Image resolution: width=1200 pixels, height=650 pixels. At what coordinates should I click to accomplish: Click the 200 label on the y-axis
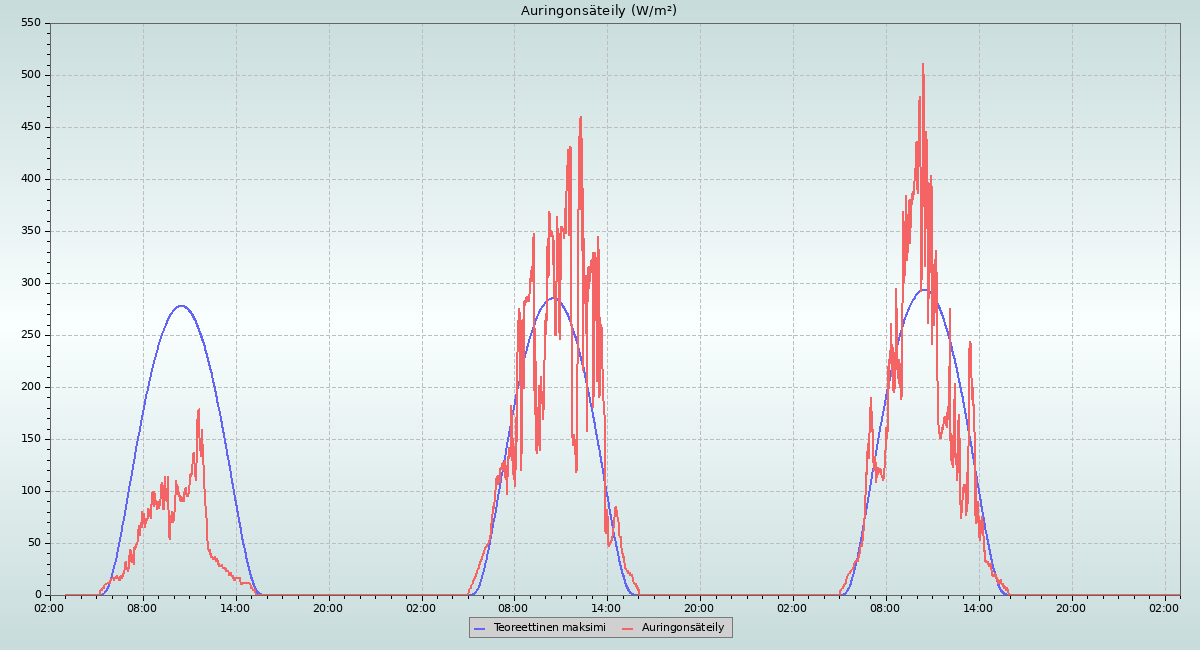click(x=30, y=387)
